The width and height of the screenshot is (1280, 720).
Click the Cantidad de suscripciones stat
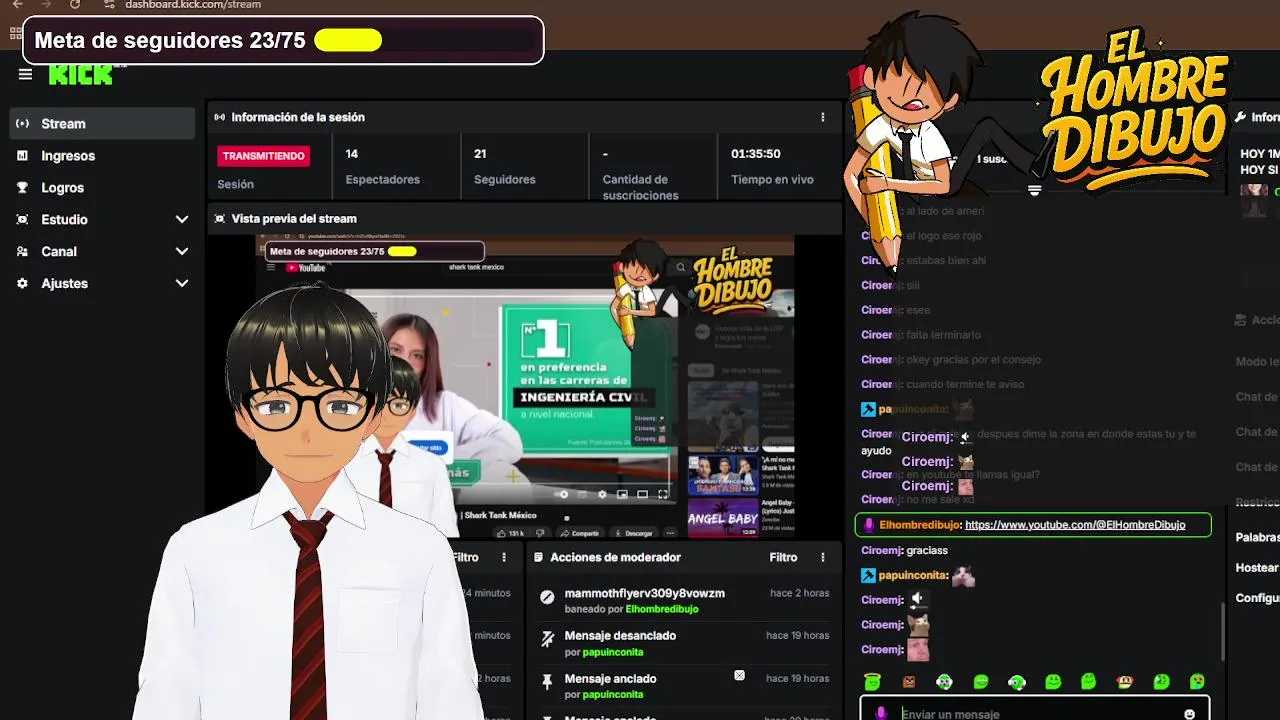(x=641, y=174)
